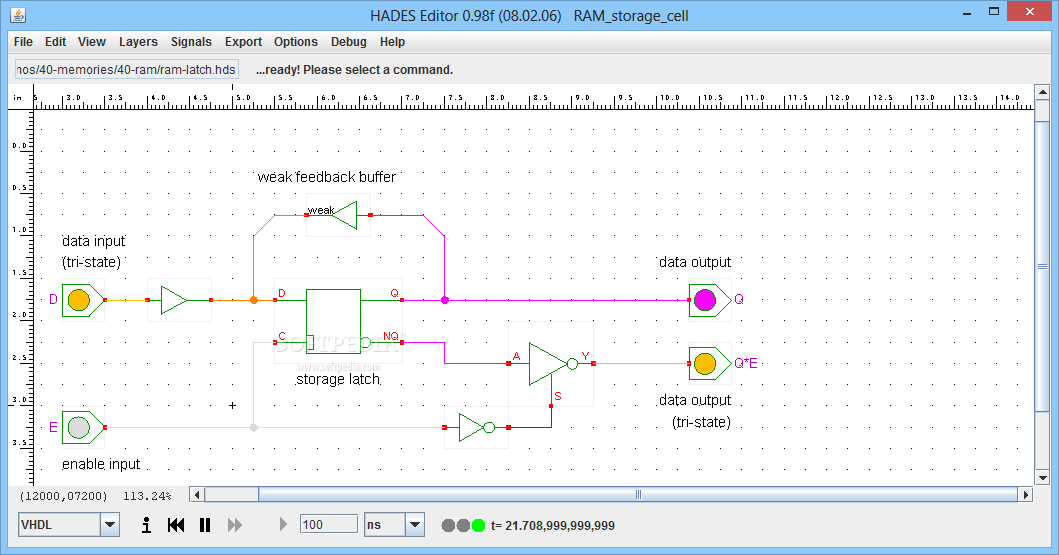Viewport: 1059px width, 555px height.
Task: Open the Debug menu
Action: (x=348, y=42)
